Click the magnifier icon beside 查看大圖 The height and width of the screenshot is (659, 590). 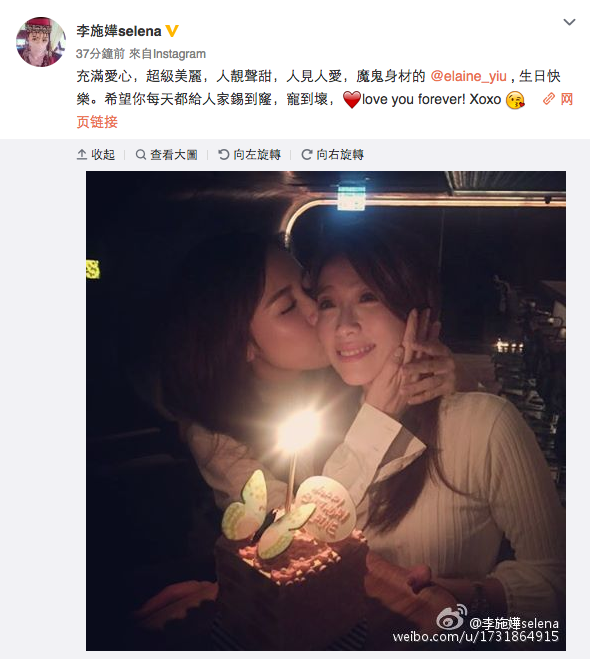pos(141,155)
